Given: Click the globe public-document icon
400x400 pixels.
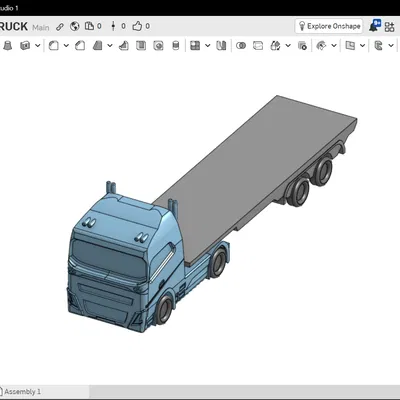Looking at the screenshot, I should click(x=75, y=26).
